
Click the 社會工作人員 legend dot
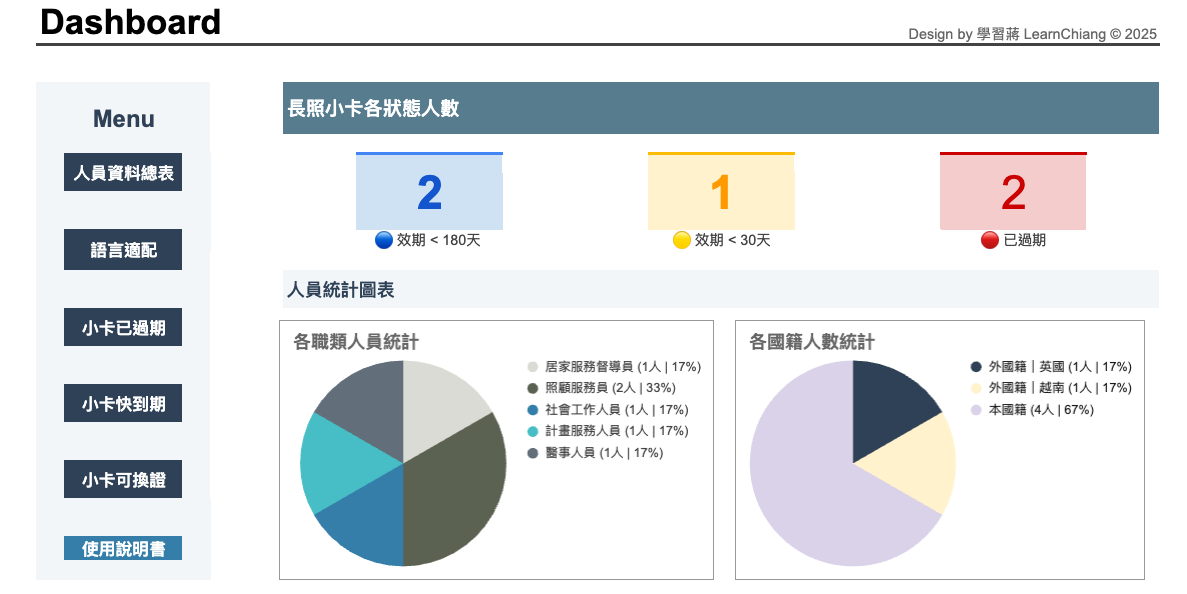tap(533, 410)
